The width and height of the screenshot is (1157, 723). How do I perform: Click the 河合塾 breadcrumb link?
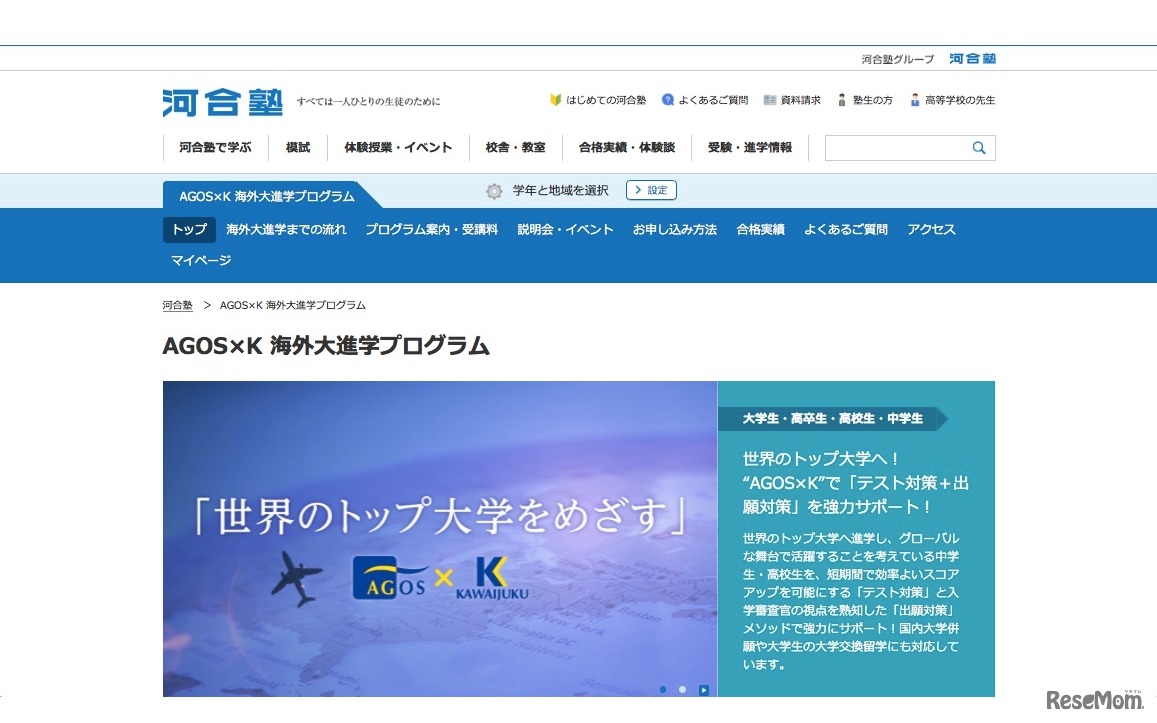tap(177, 305)
